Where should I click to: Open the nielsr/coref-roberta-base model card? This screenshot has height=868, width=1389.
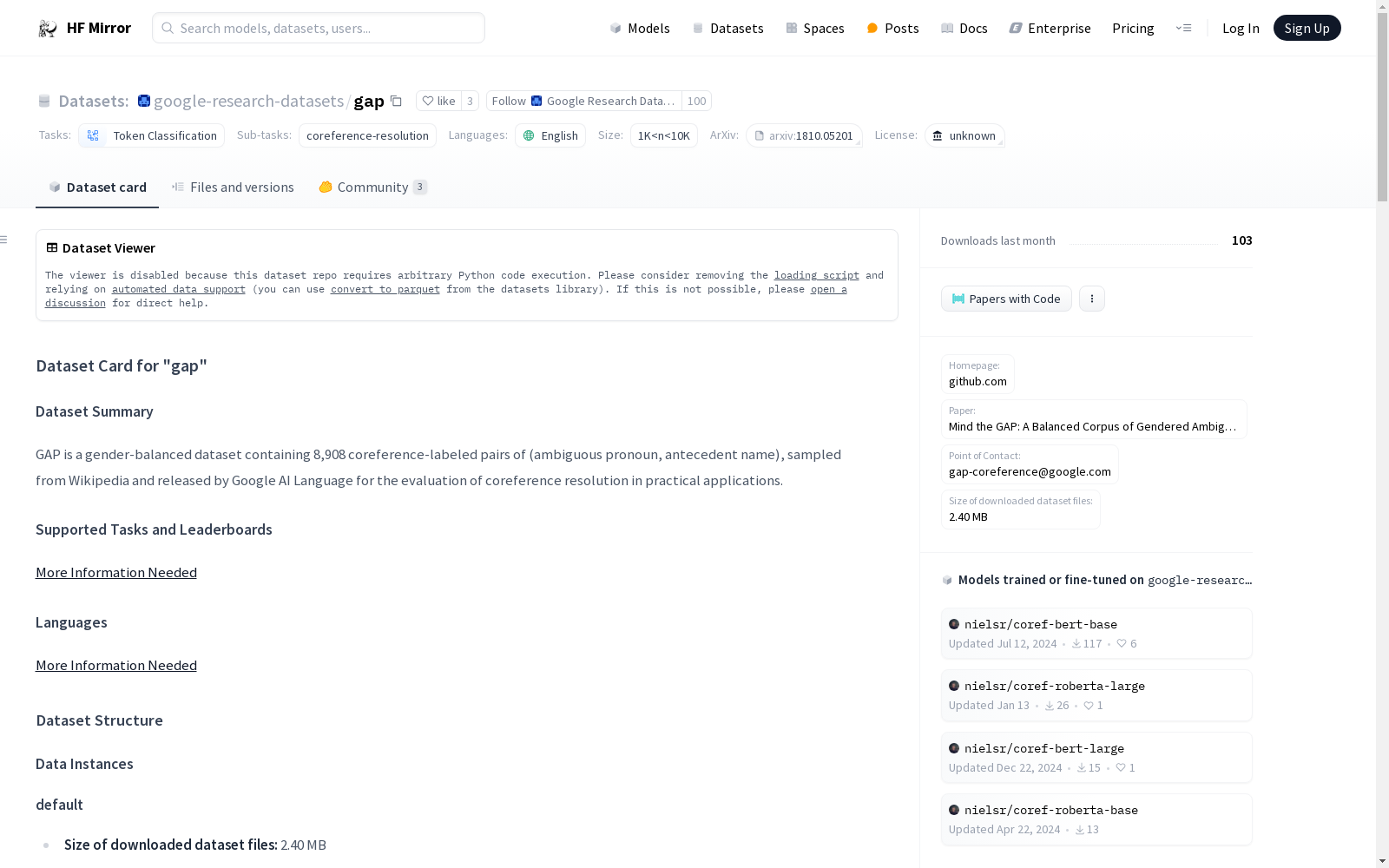1096,819
